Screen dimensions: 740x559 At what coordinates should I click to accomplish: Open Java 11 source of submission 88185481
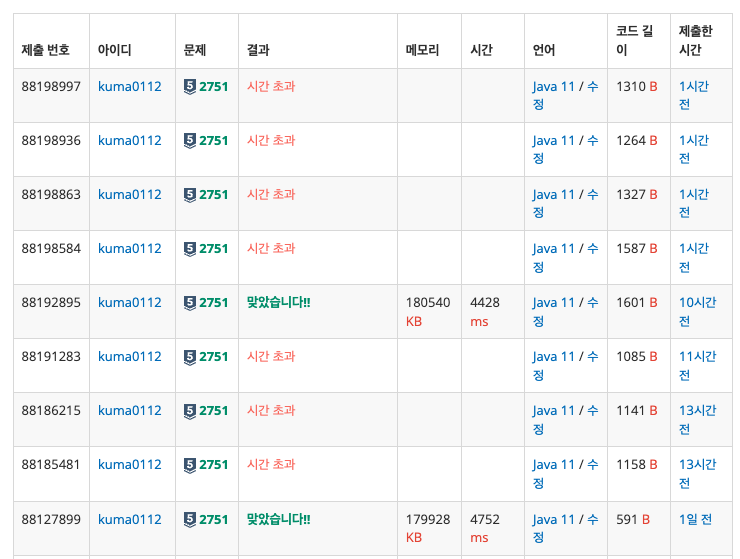point(554,465)
